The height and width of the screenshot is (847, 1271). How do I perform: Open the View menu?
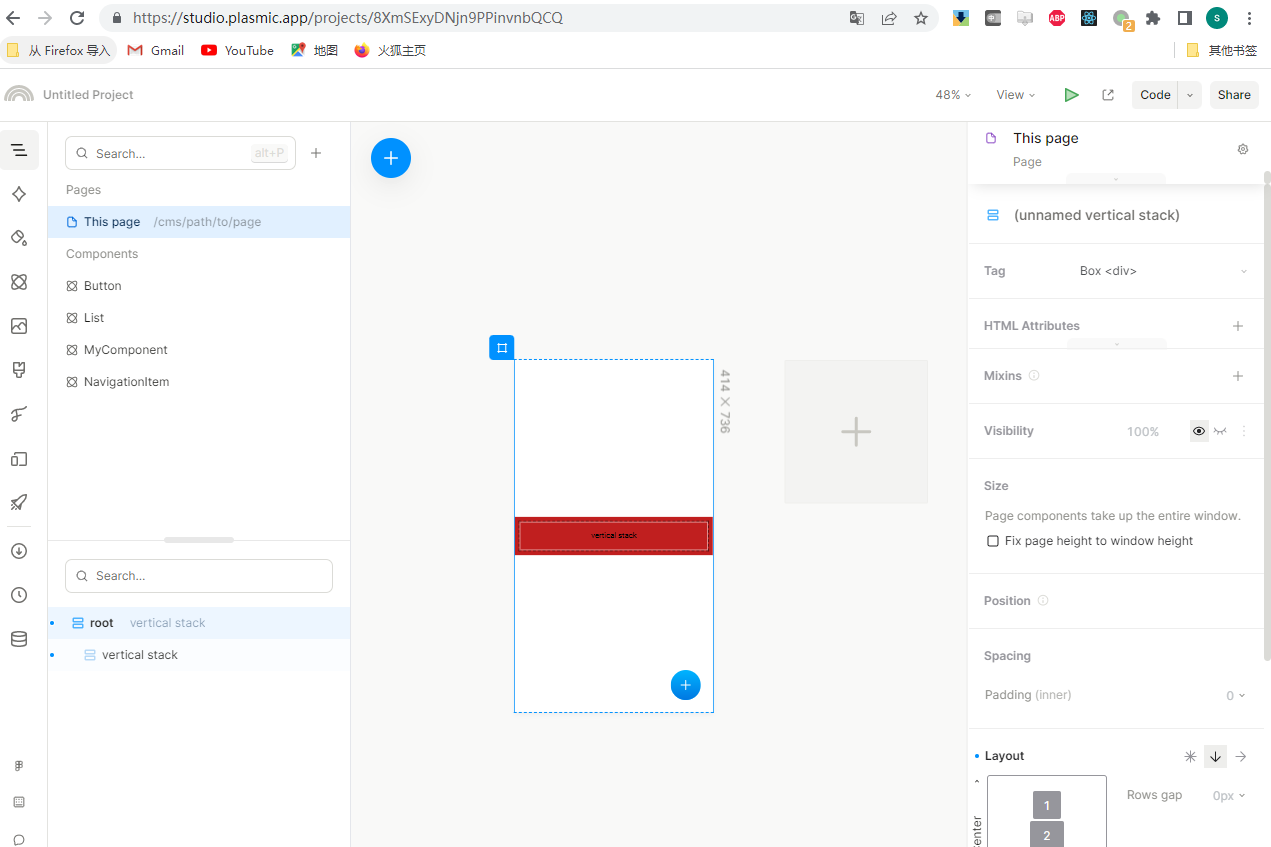click(x=1015, y=95)
